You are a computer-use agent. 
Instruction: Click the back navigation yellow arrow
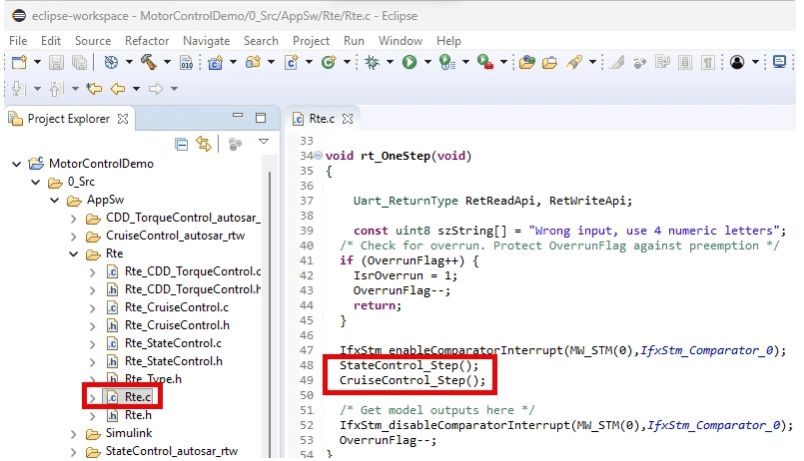[119, 88]
